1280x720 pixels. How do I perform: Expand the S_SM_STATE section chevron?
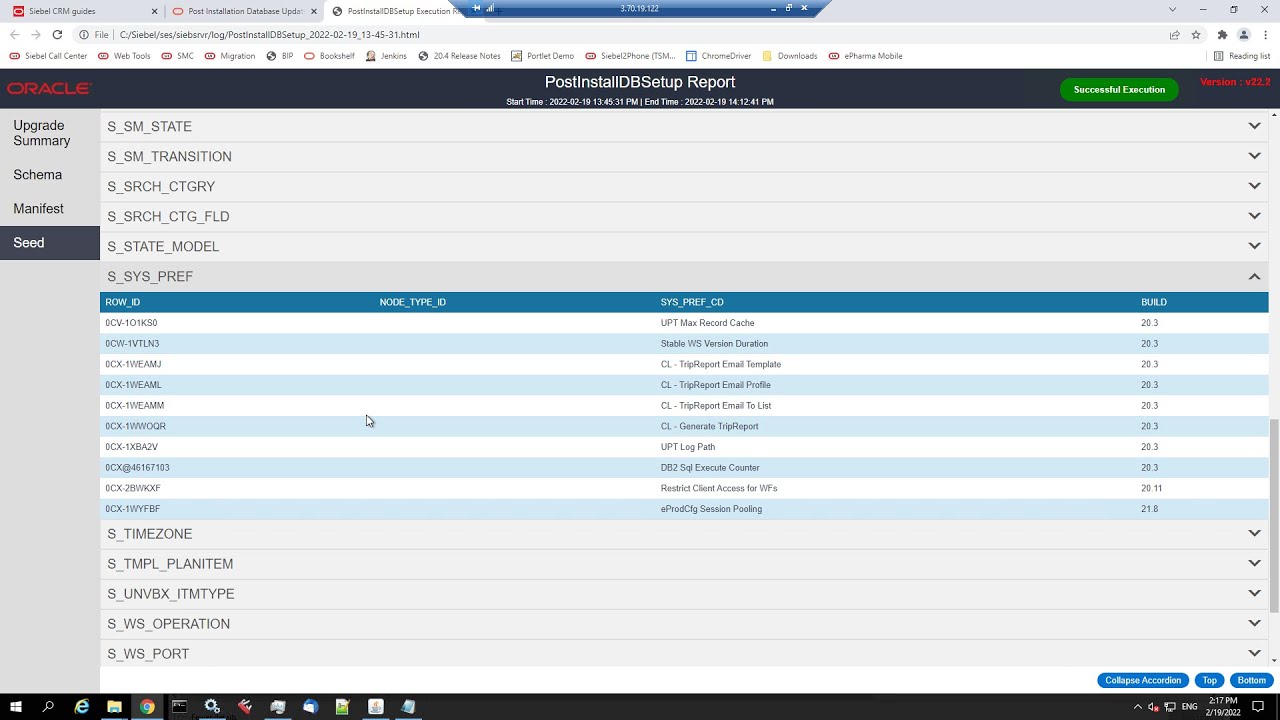(1254, 126)
